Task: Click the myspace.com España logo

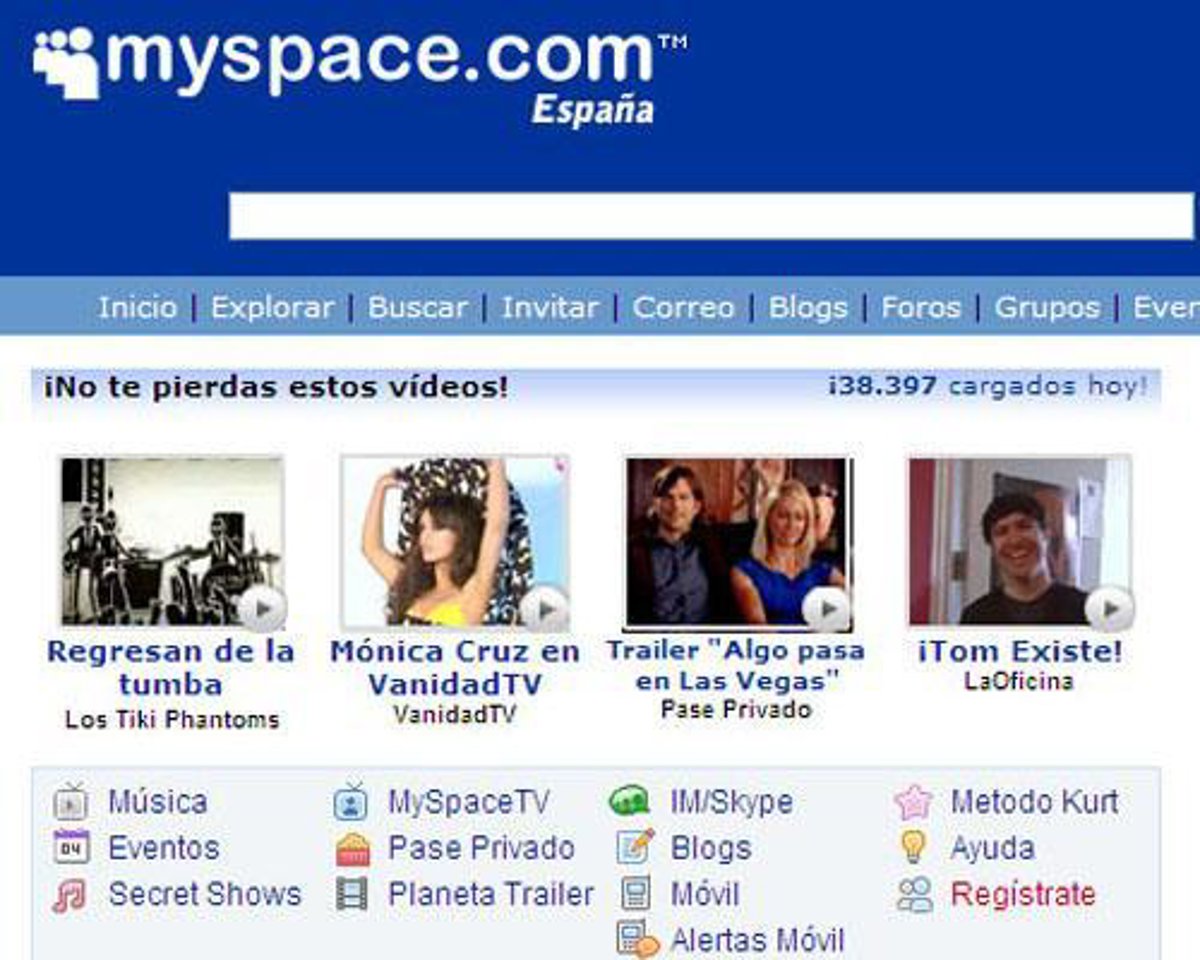Action: pos(360,70)
